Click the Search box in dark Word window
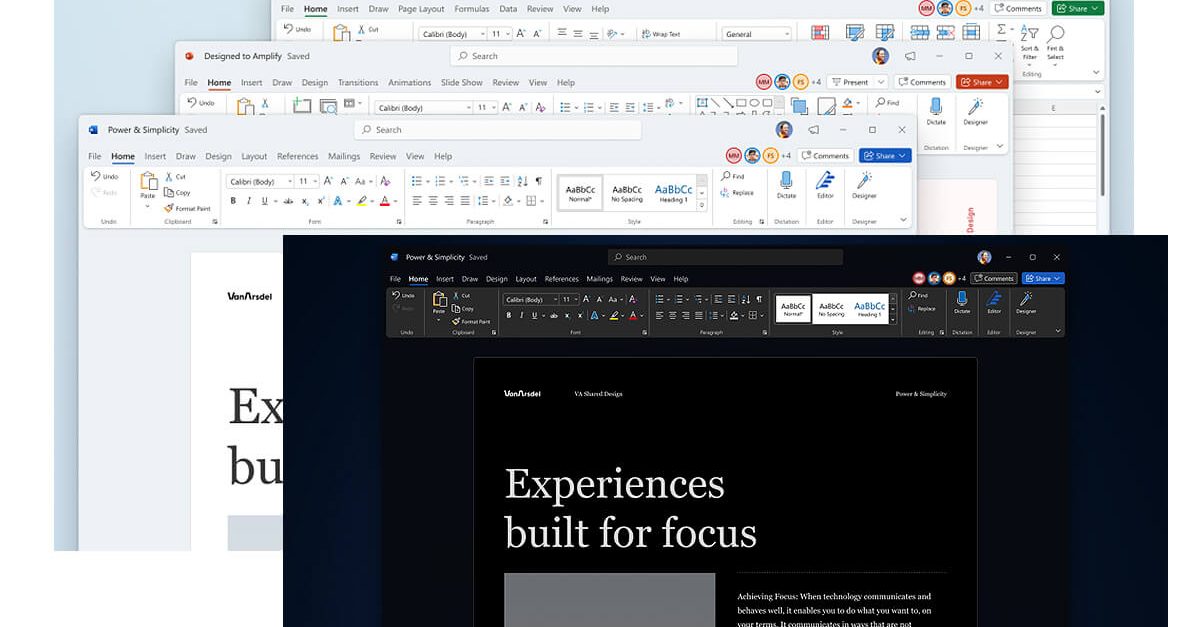This screenshot has width=1200, height=627. click(x=725, y=257)
